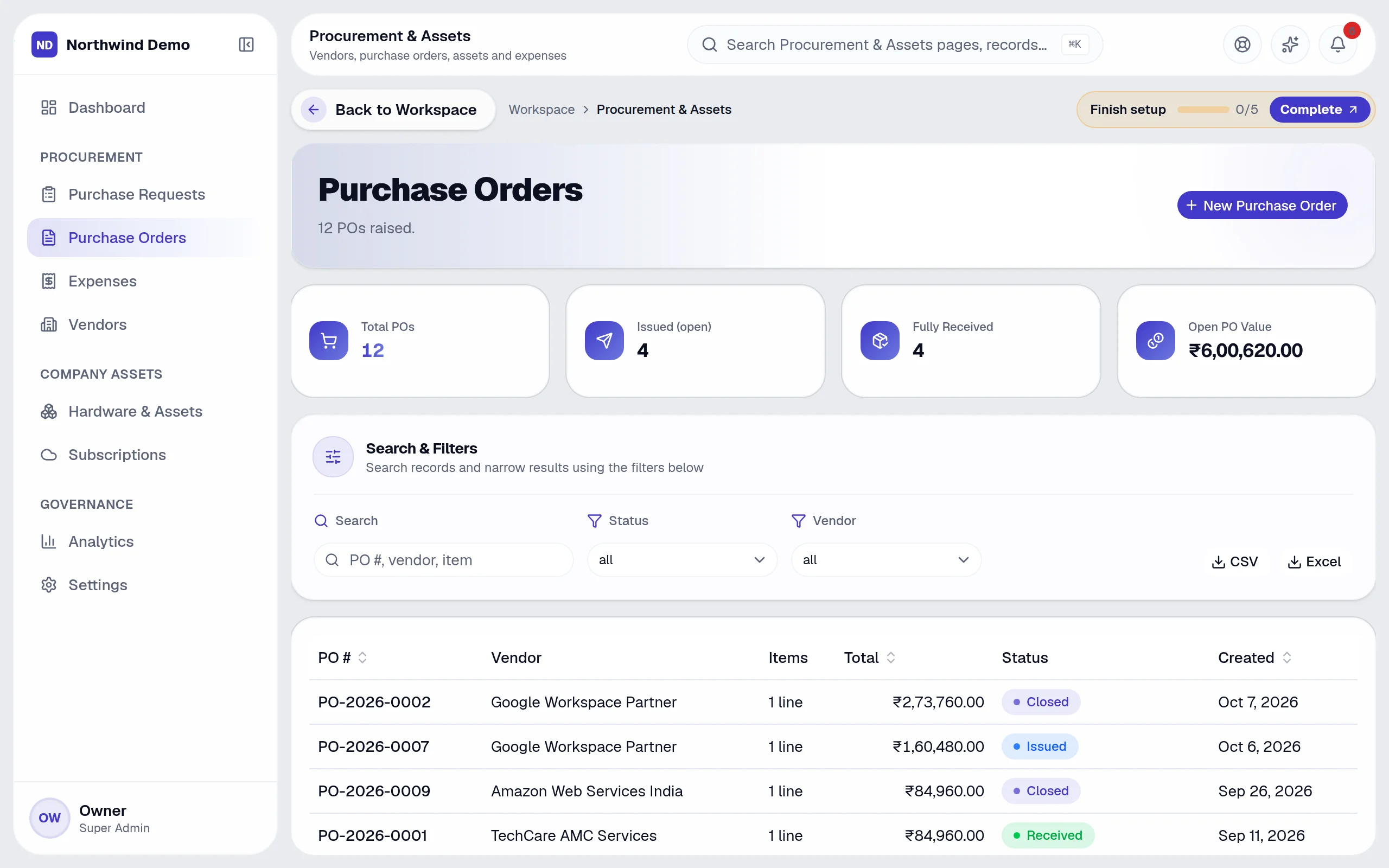
Task: Open Analytics under Governance
Action: pyautogui.click(x=146, y=541)
